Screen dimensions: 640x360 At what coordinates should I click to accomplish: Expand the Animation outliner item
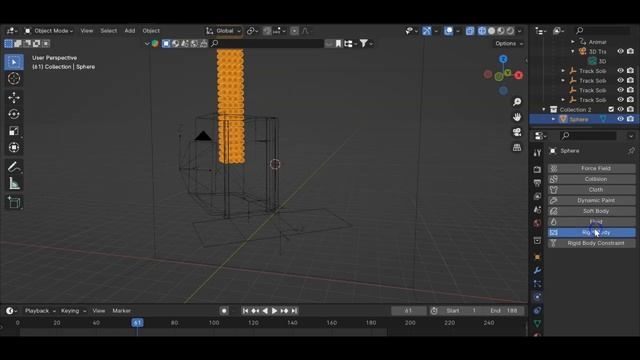(x=573, y=42)
